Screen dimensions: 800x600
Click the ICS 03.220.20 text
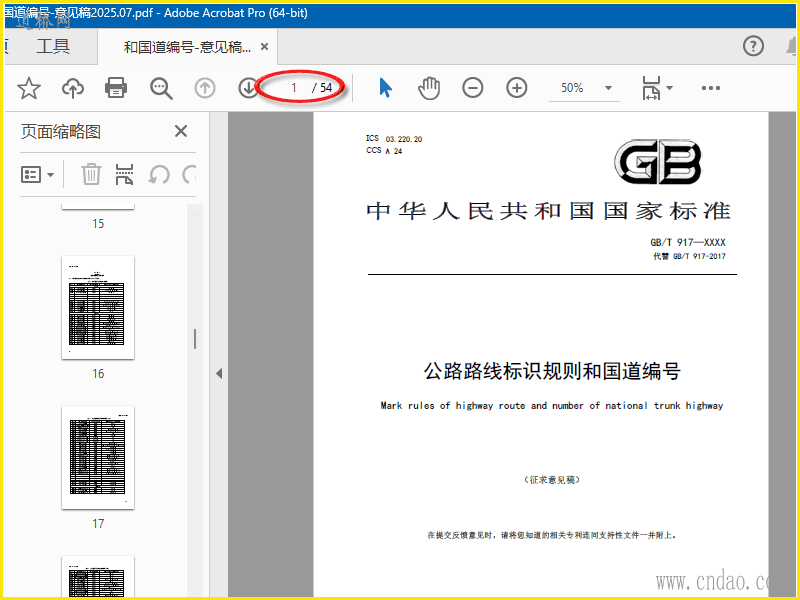tap(394, 139)
